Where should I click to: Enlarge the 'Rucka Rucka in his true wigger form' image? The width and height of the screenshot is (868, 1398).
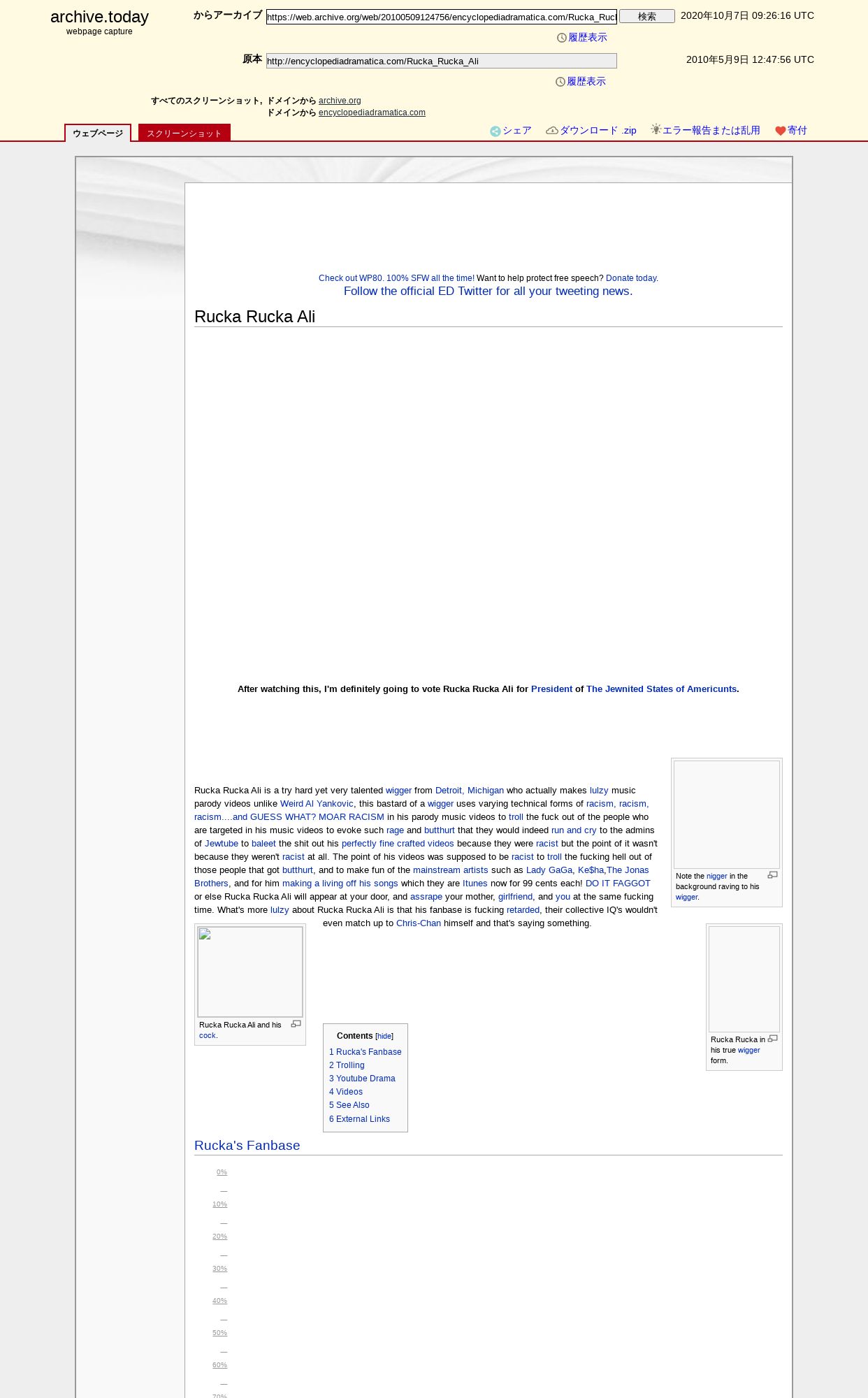(772, 1039)
